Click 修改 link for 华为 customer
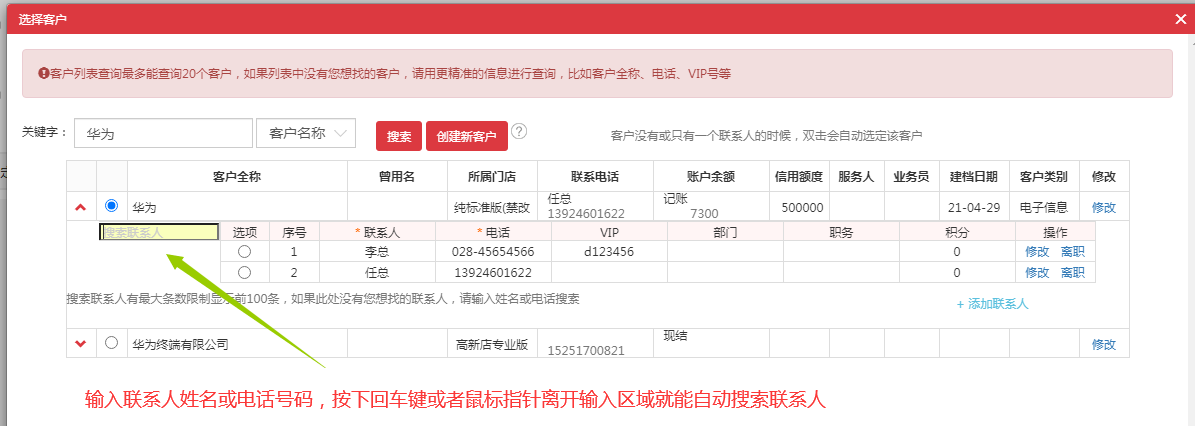This screenshot has height=426, width=1195. [1104, 207]
